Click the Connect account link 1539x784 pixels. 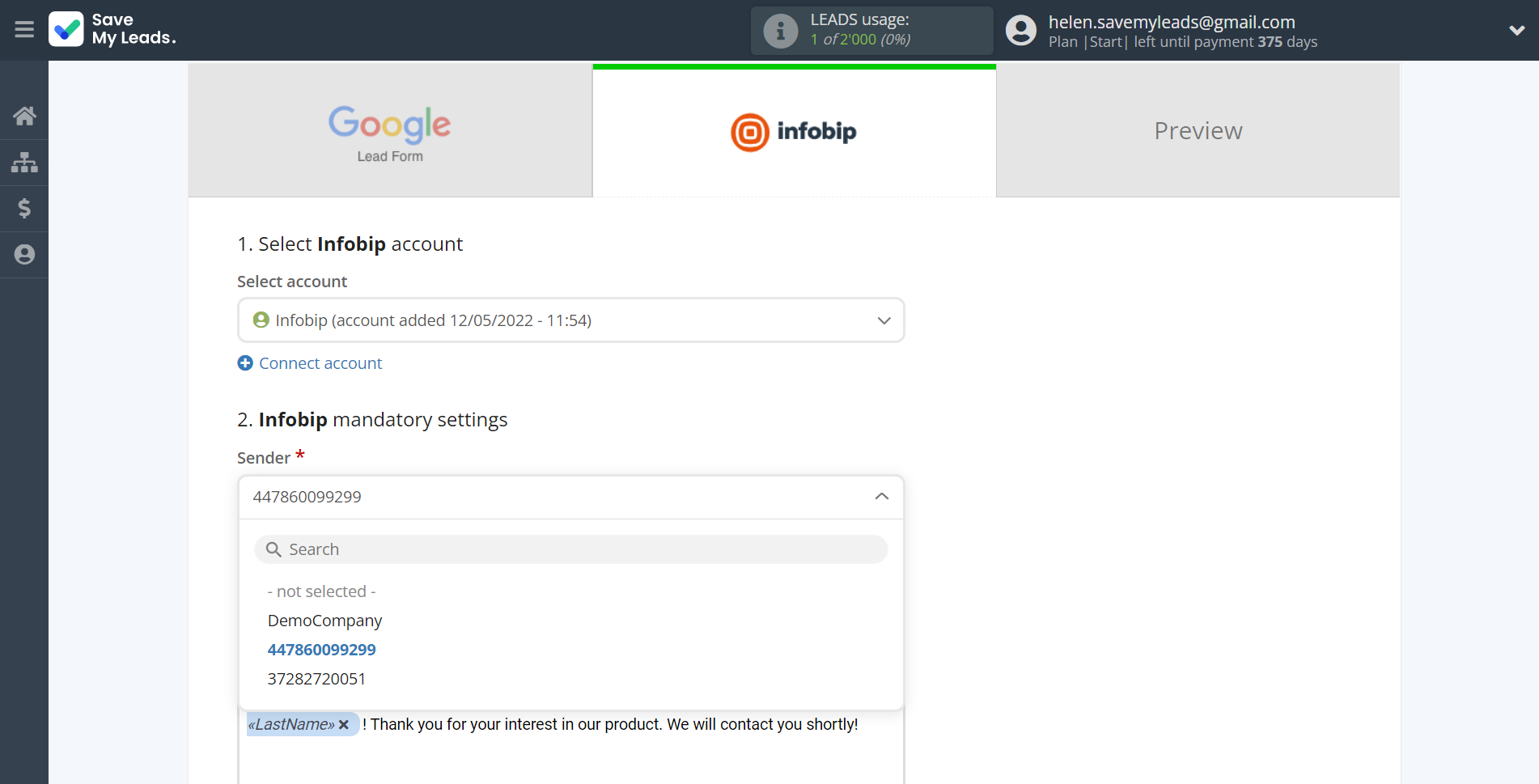(320, 363)
